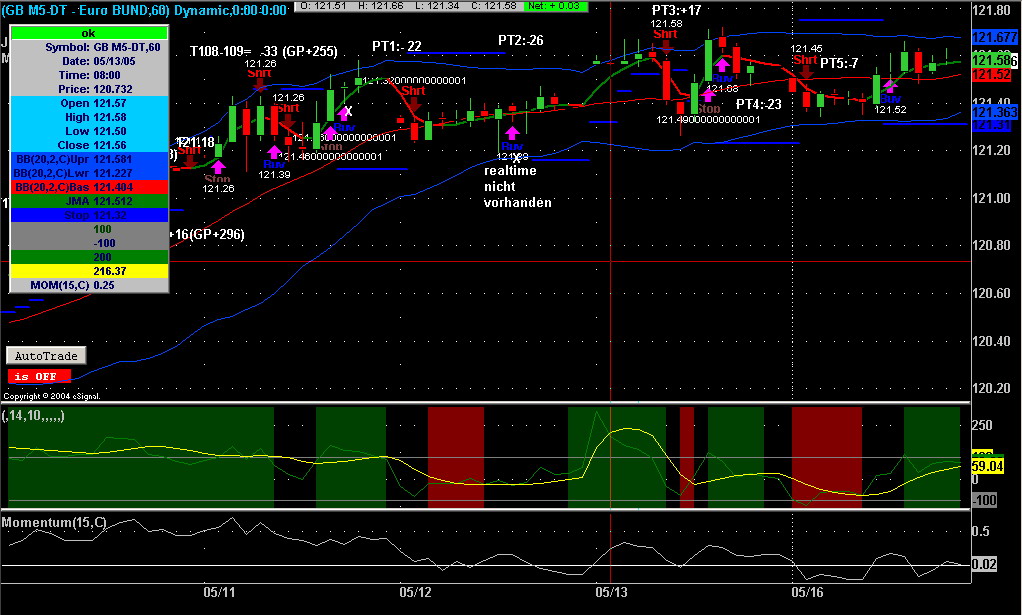Click the Shrt arrow under 121.58 label
The height and width of the screenshot is (615, 1022).
pos(666,45)
